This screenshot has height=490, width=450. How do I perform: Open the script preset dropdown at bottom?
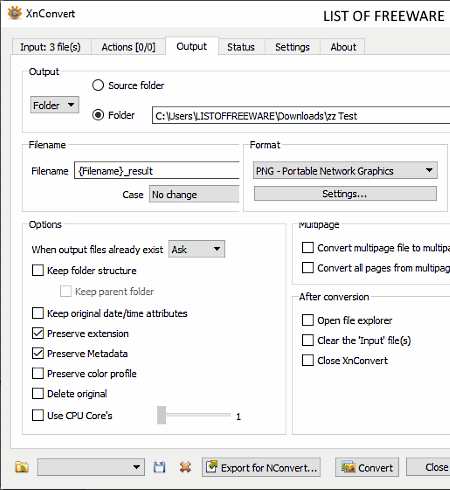pos(91,467)
